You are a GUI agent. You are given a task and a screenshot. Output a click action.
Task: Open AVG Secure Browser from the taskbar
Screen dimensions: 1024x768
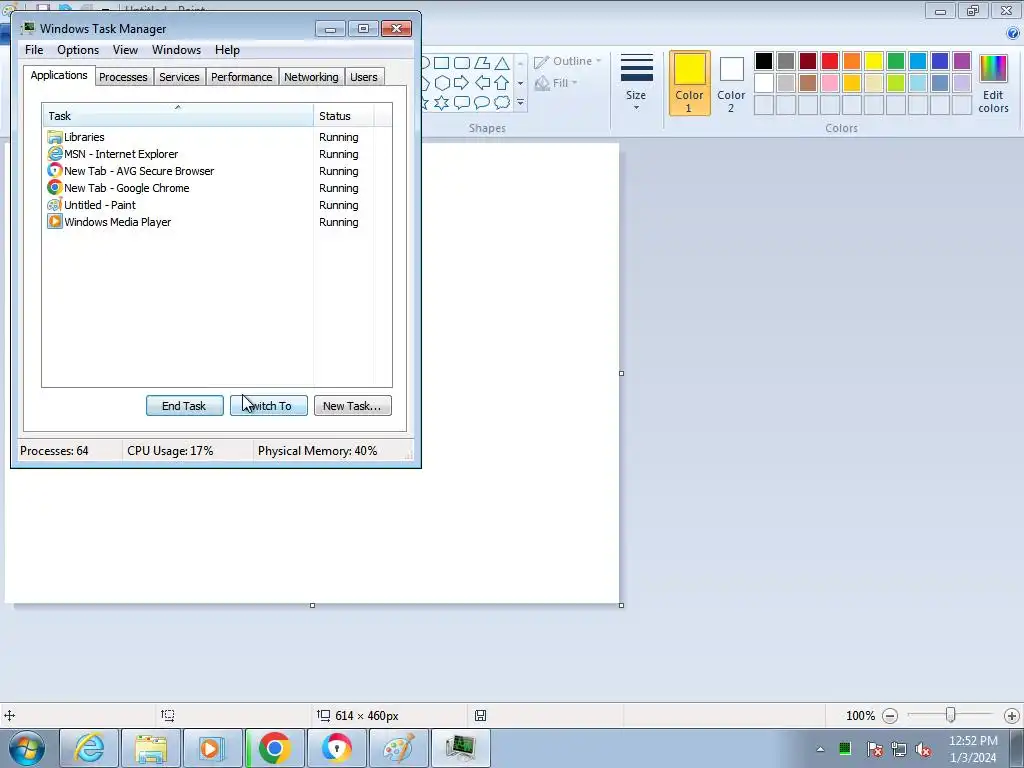point(336,748)
